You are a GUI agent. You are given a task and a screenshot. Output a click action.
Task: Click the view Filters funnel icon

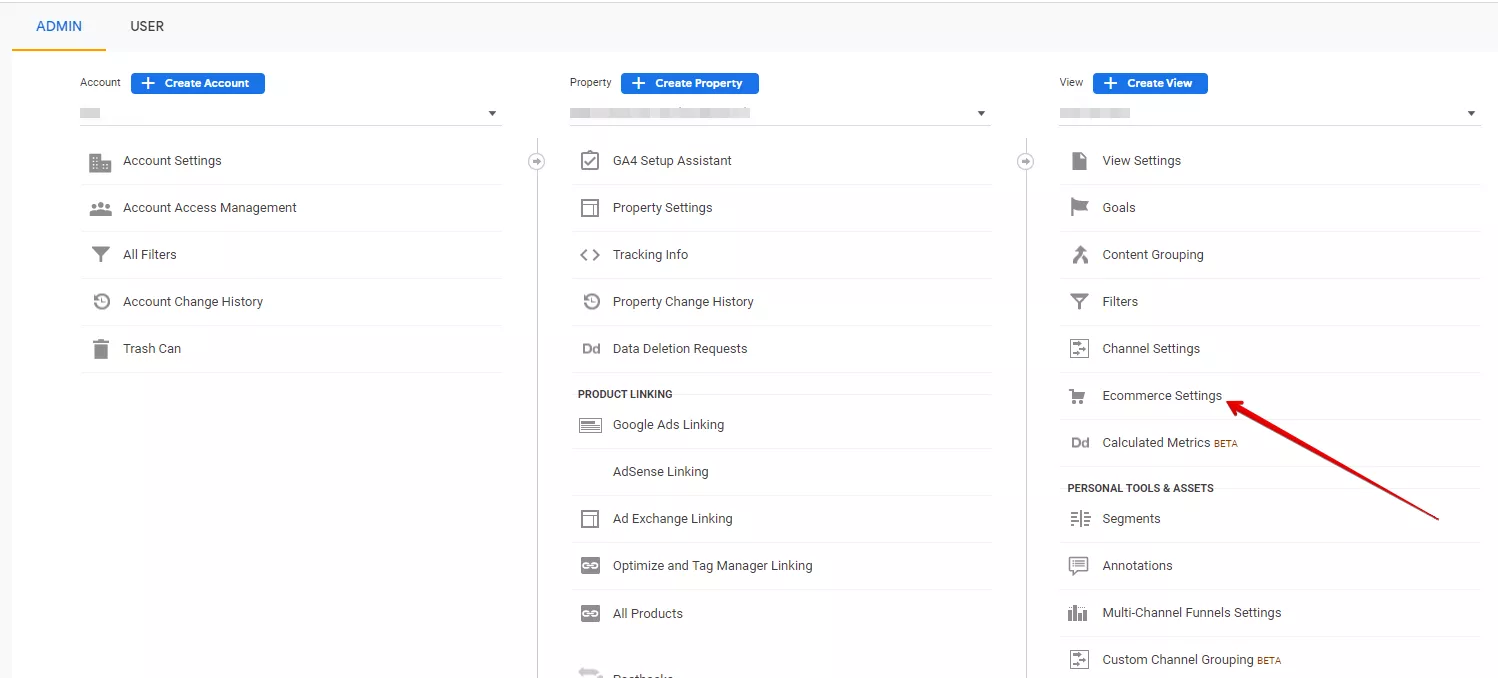(x=1079, y=302)
